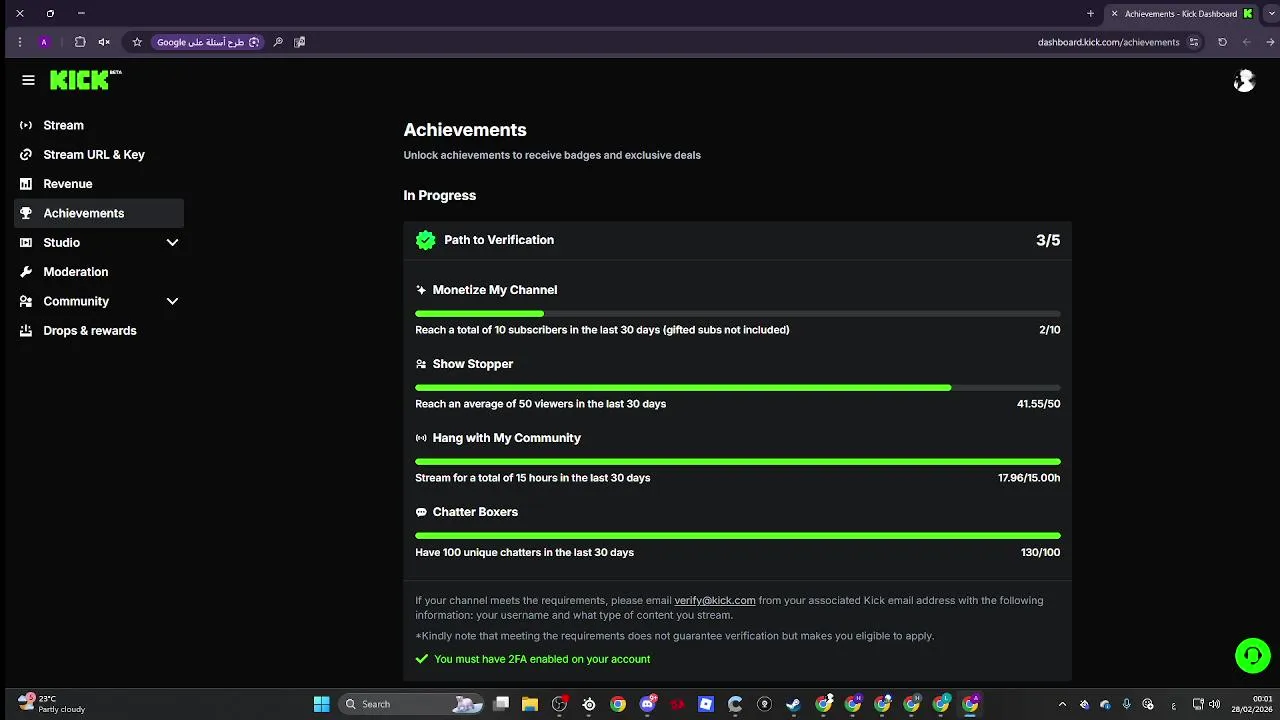This screenshot has height=720, width=1280.
Task: Email verify@kick.com link
Action: tap(715, 600)
